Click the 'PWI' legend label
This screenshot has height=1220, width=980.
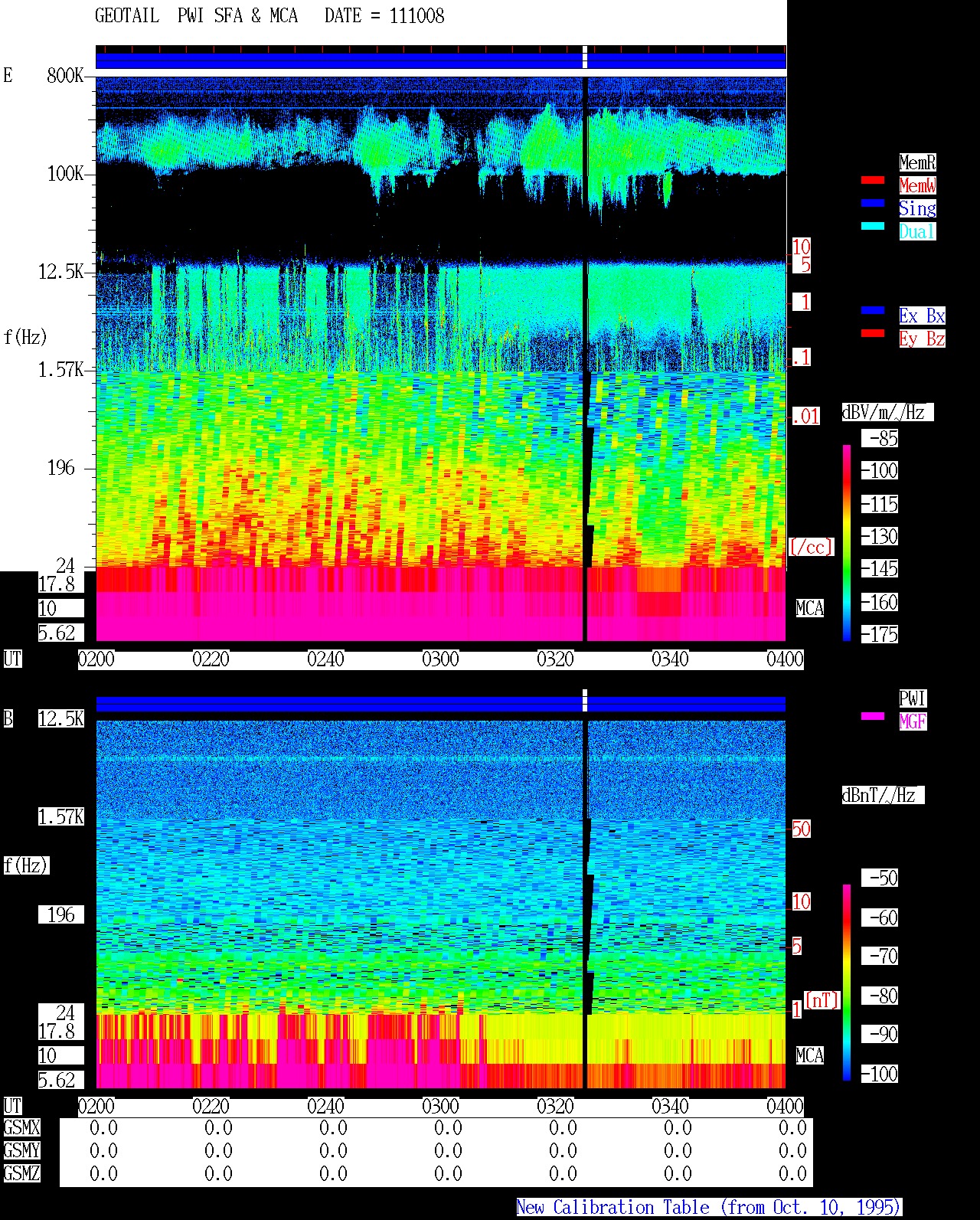pos(913,698)
